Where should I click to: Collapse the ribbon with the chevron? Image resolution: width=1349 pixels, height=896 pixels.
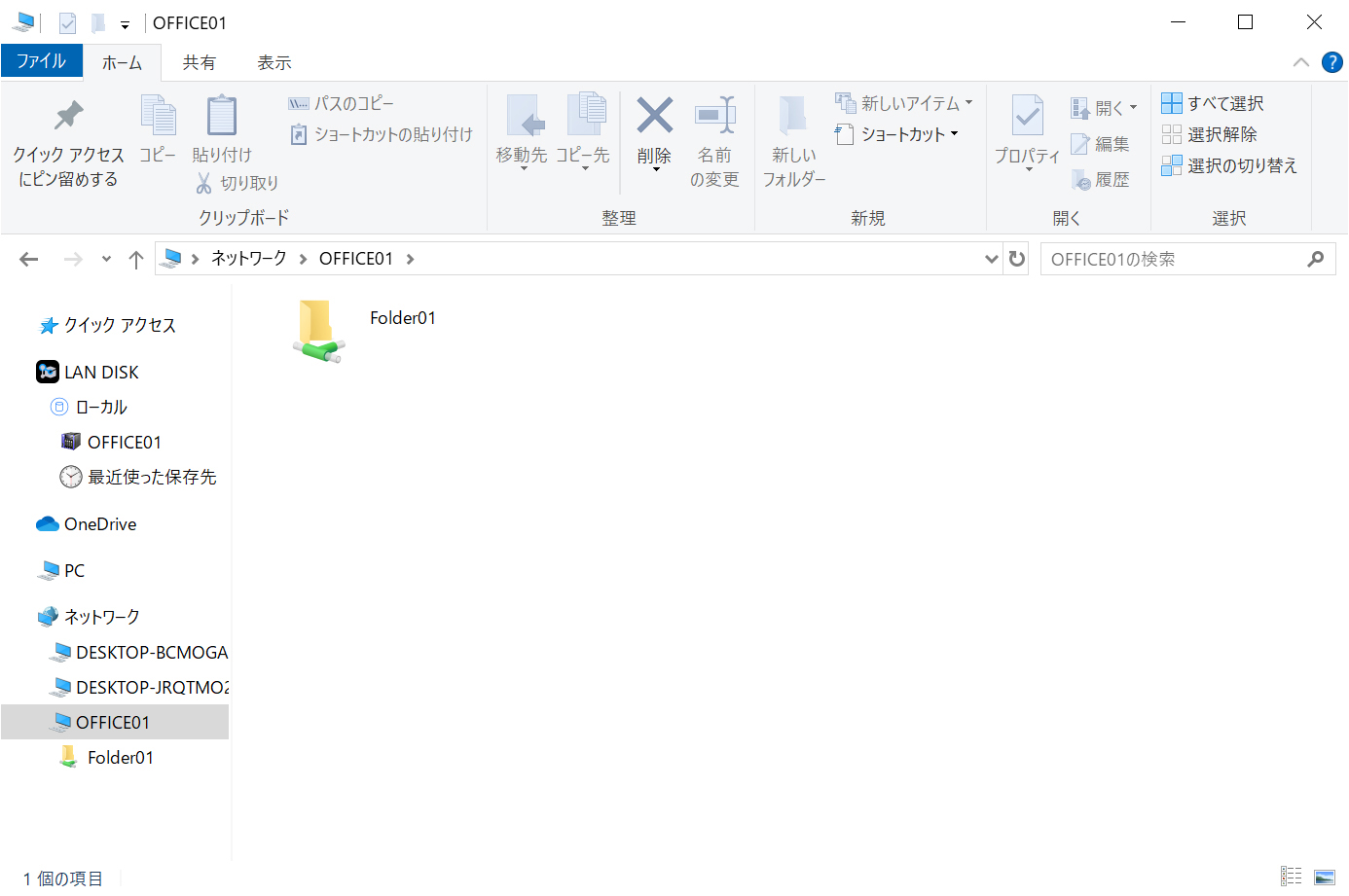tap(1301, 62)
